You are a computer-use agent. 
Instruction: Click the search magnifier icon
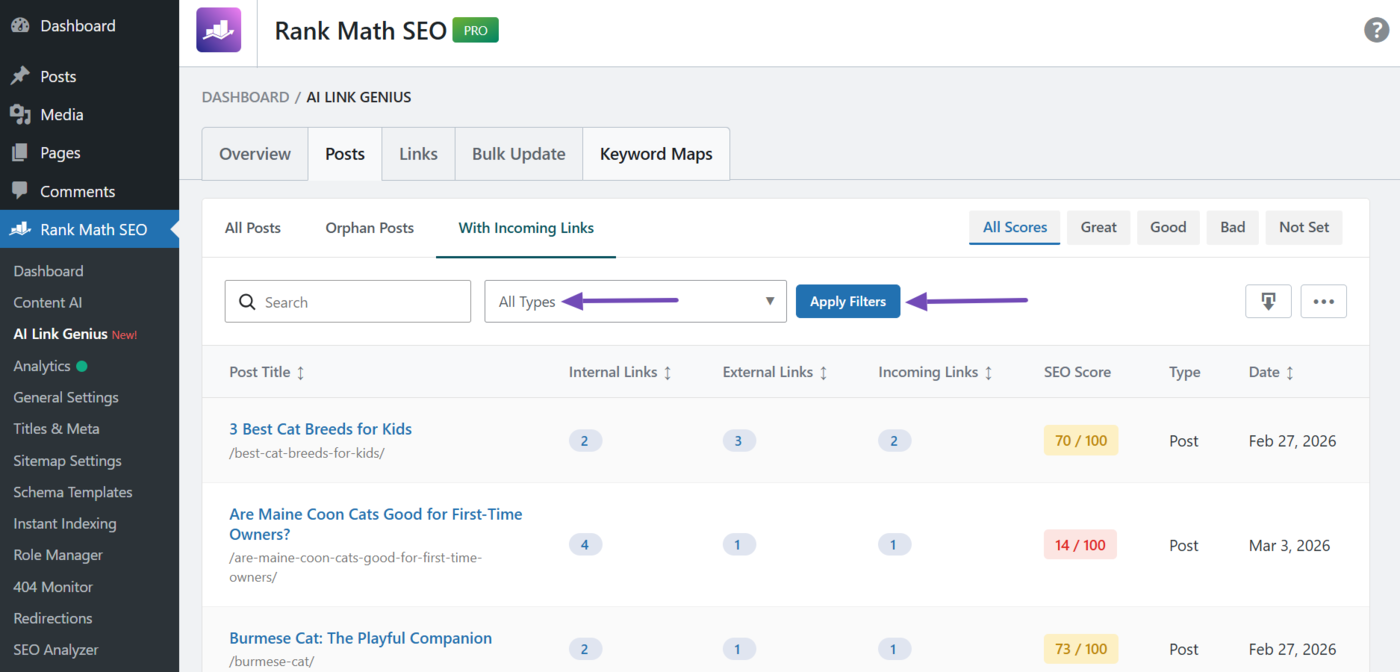(x=246, y=302)
